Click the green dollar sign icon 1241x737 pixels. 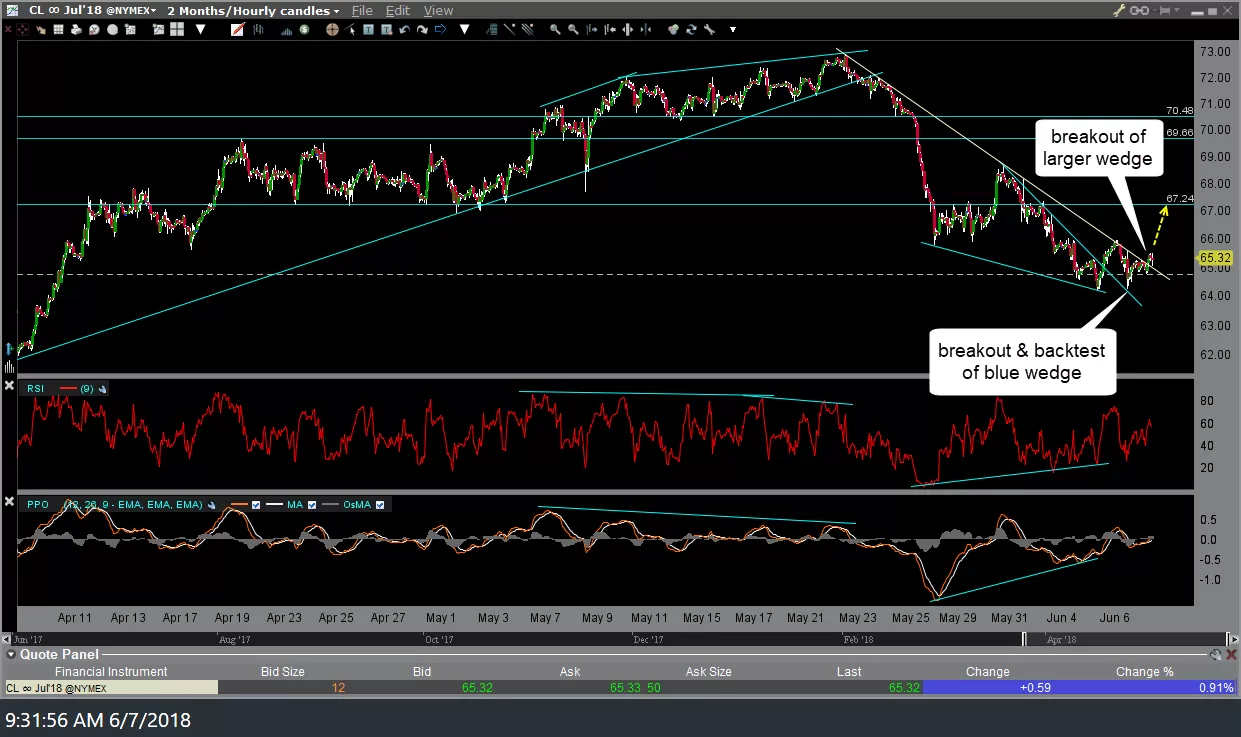coord(304,30)
